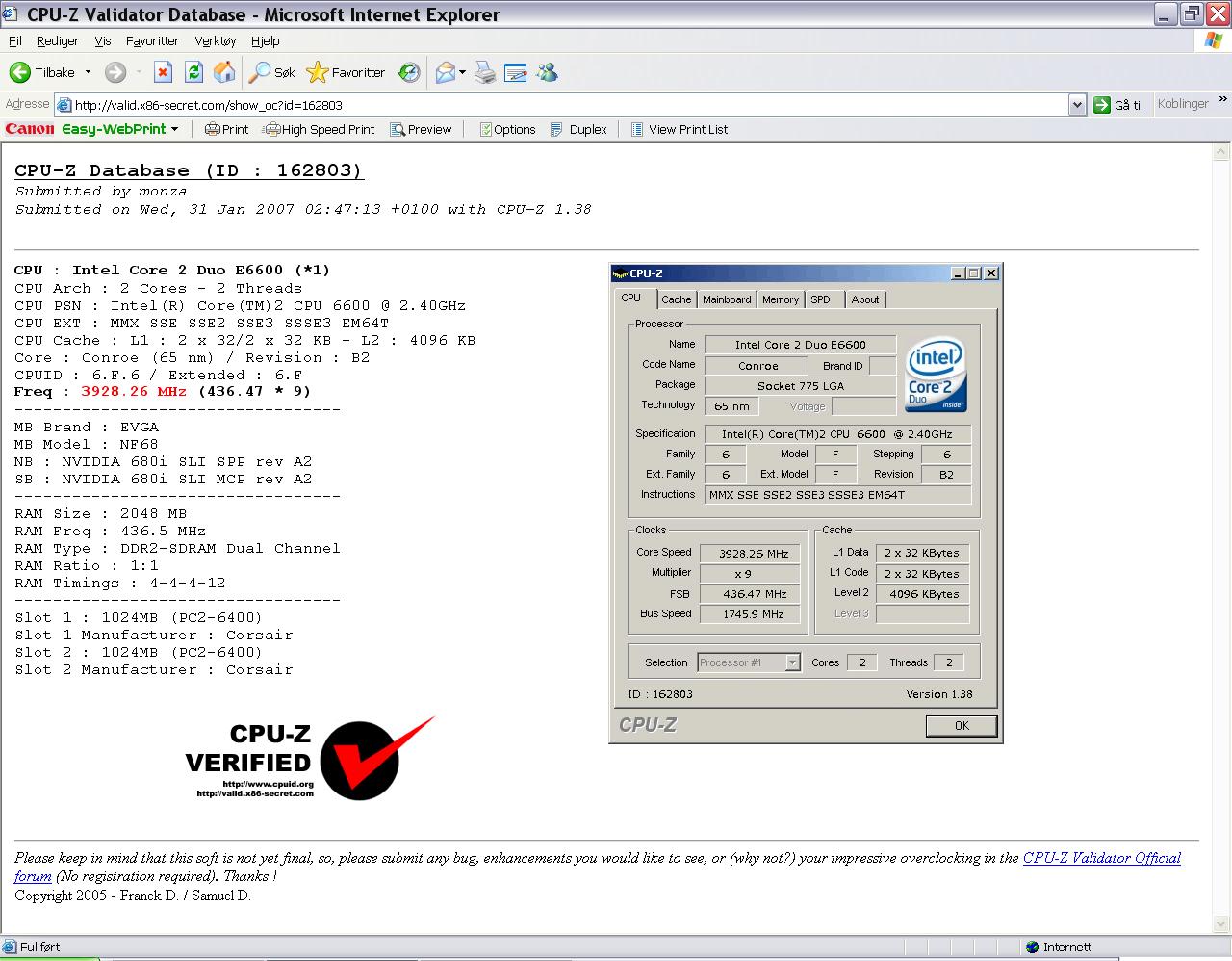Click High Speed Print on Canon toolbar

click(320, 129)
